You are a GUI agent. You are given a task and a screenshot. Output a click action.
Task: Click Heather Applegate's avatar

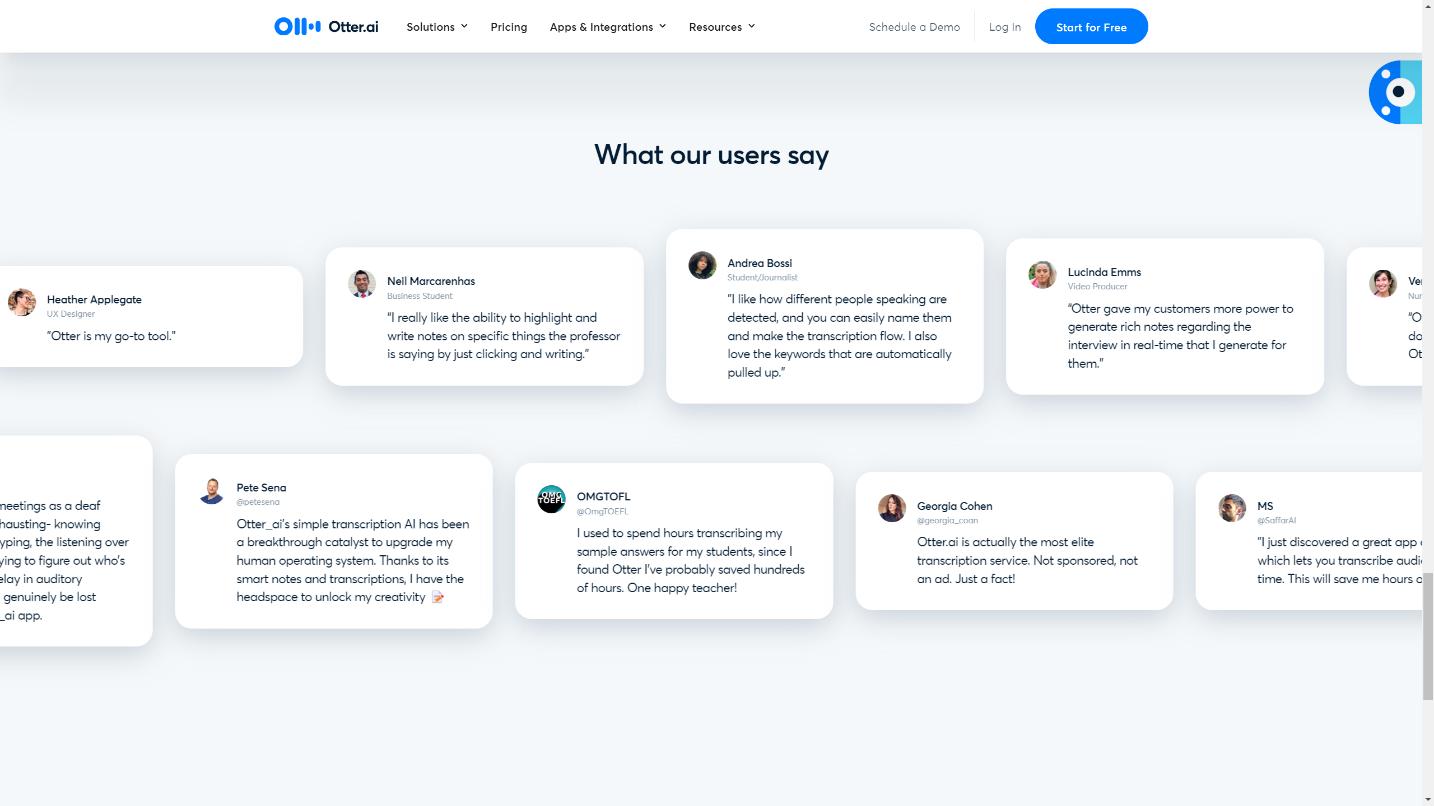coord(22,302)
